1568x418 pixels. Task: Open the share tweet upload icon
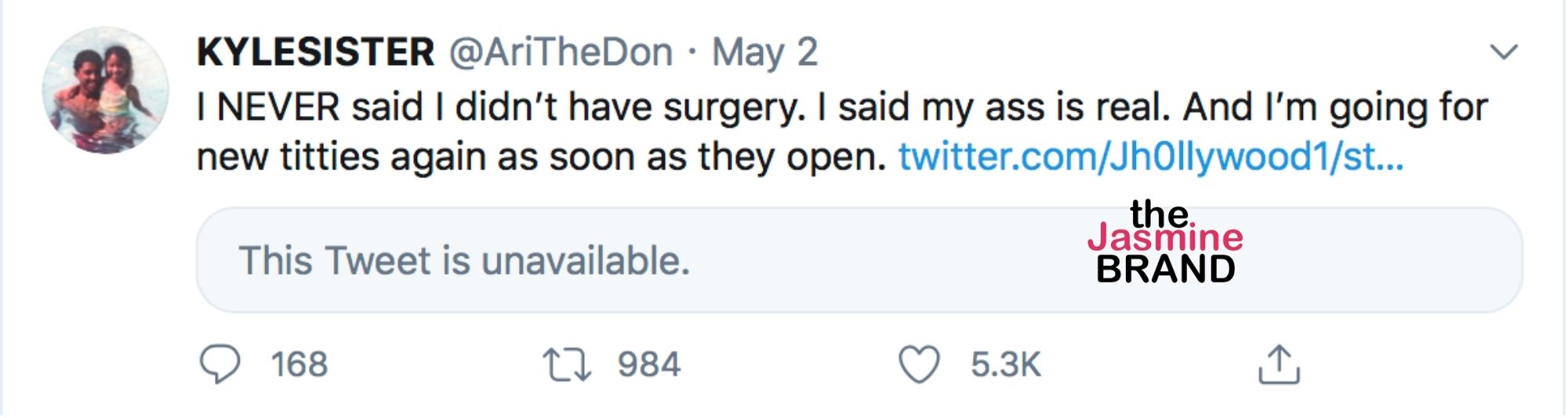[x=1279, y=365]
